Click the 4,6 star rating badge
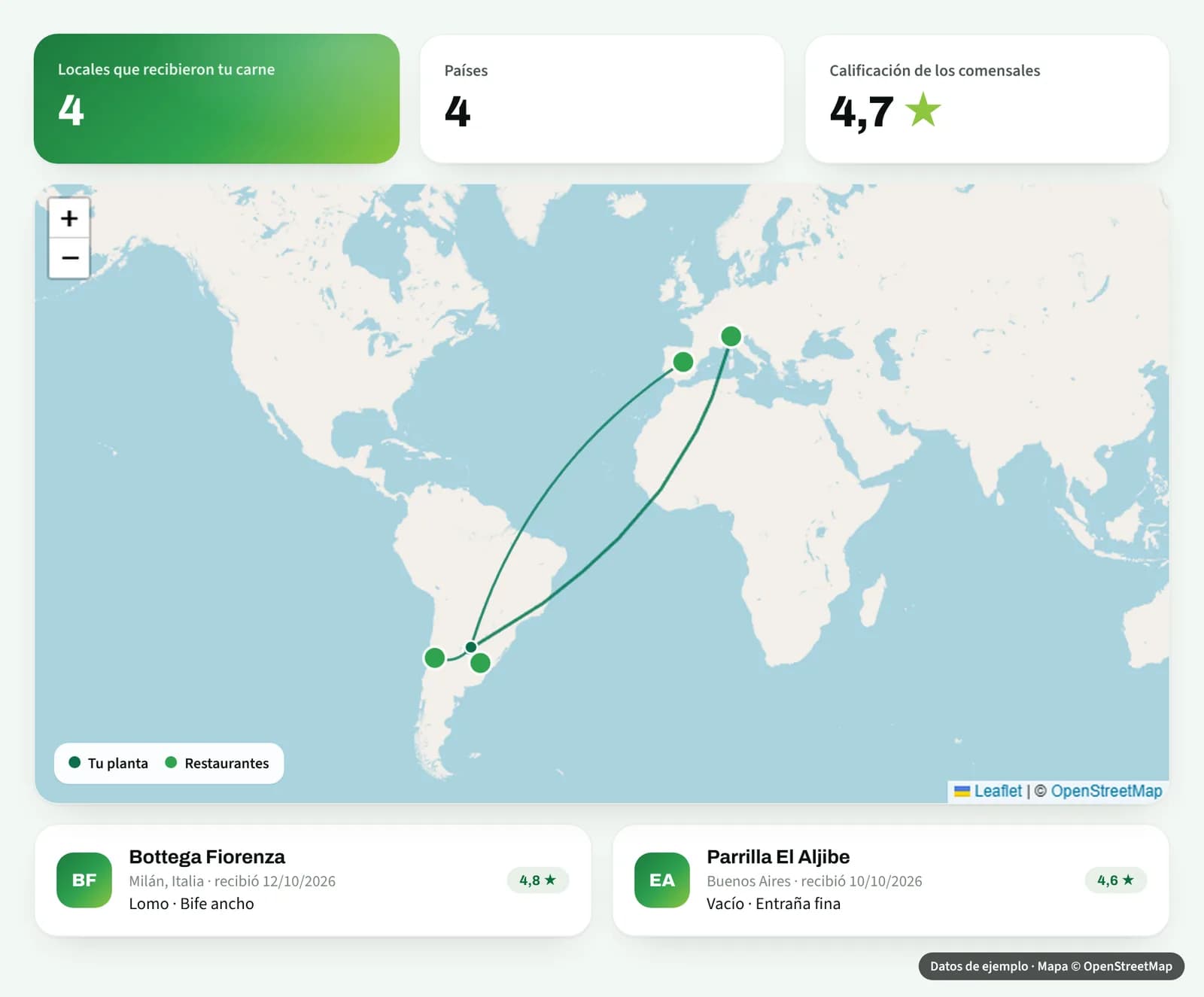The width and height of the screenshot is (1204, 997). coord(1115,880)
